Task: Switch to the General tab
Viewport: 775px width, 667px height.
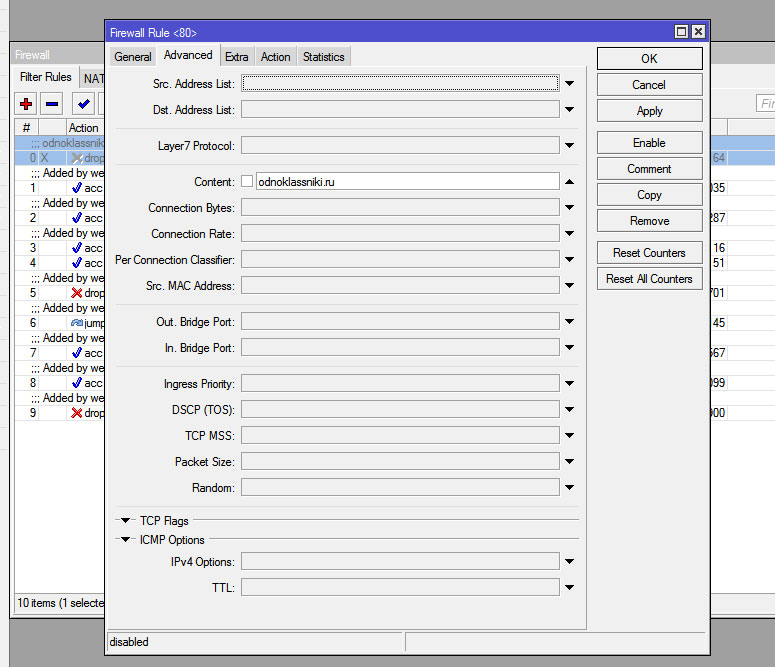Action: [x=133, y=57]
